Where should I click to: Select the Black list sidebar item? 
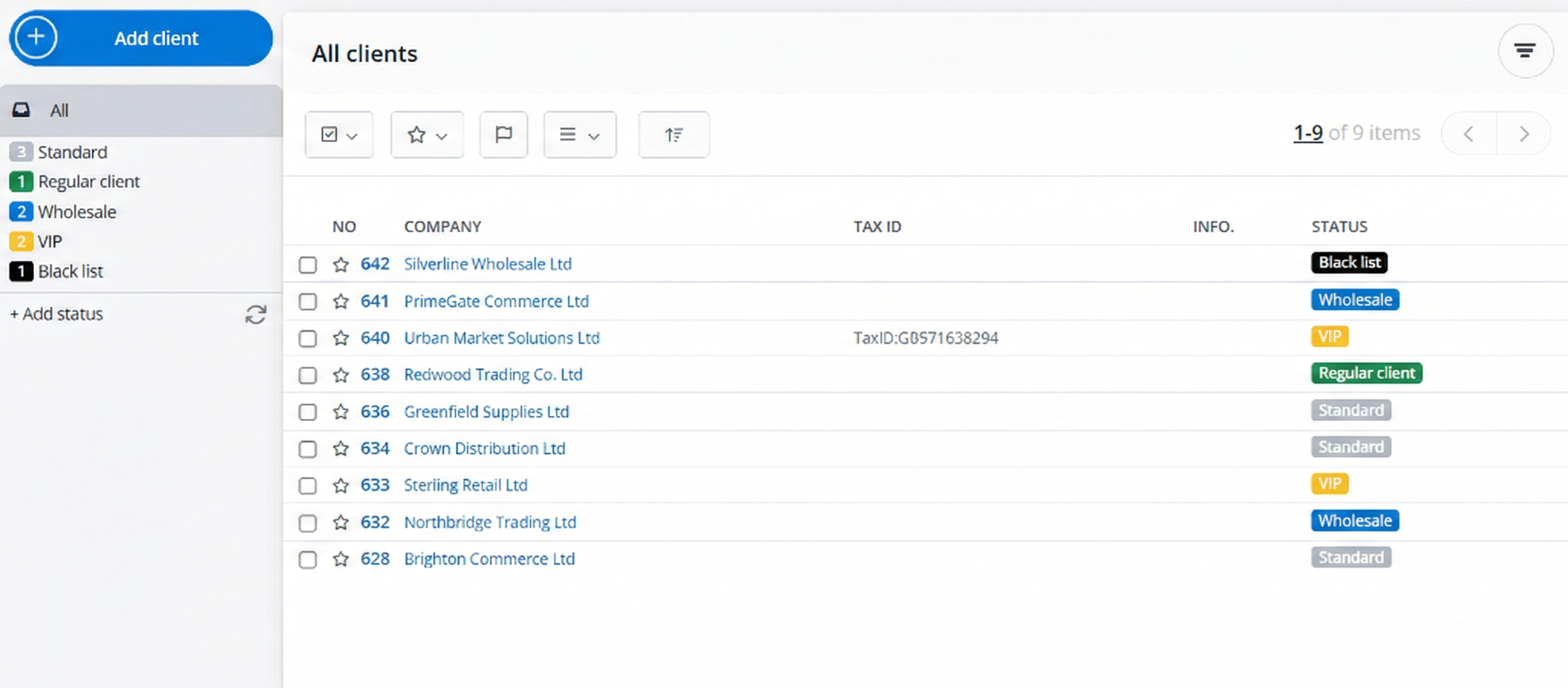(70, 271)
